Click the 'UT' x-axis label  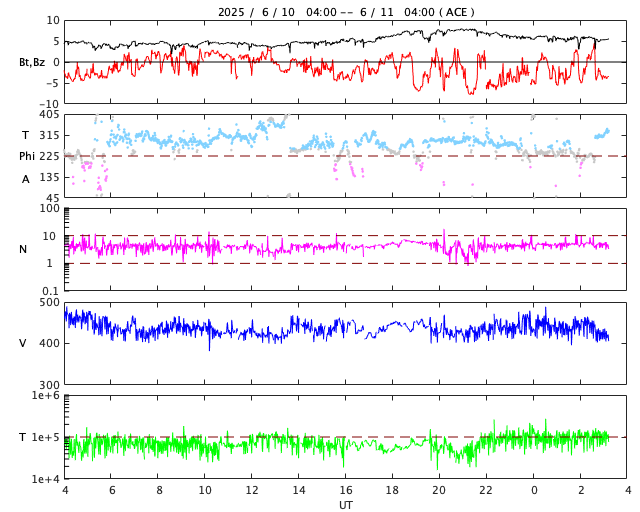[346, 505]
